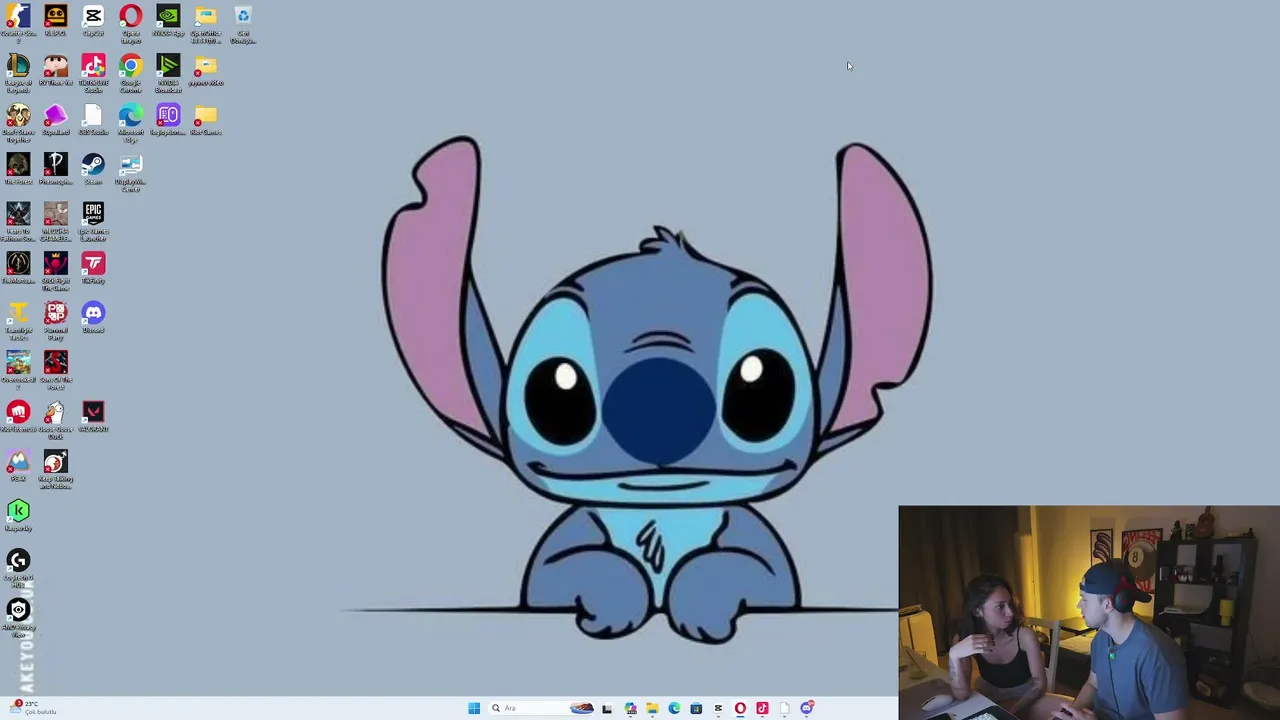Select the VALORANT desktop shortcut

(93, 418)
